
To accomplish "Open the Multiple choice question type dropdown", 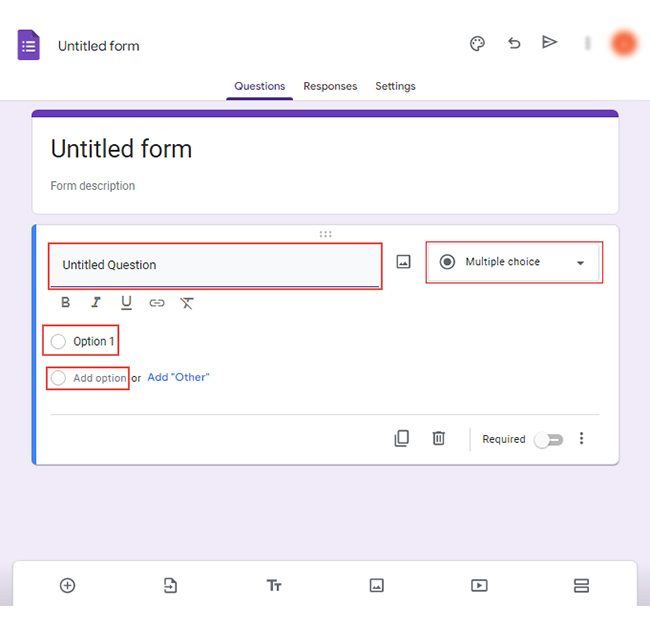I will point(514,262).
